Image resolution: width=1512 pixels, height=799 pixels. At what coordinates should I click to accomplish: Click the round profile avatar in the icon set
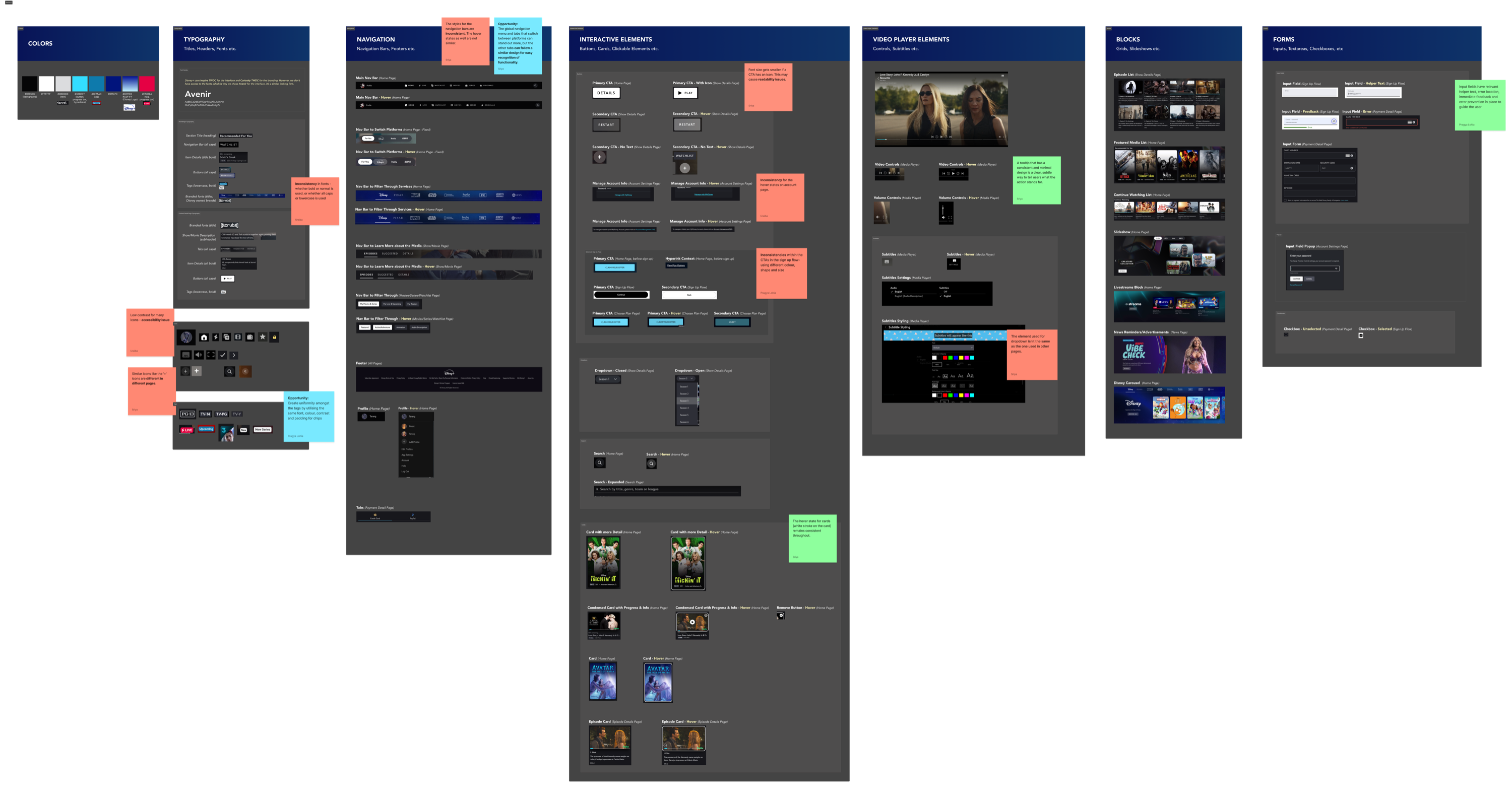pos(186,337)
